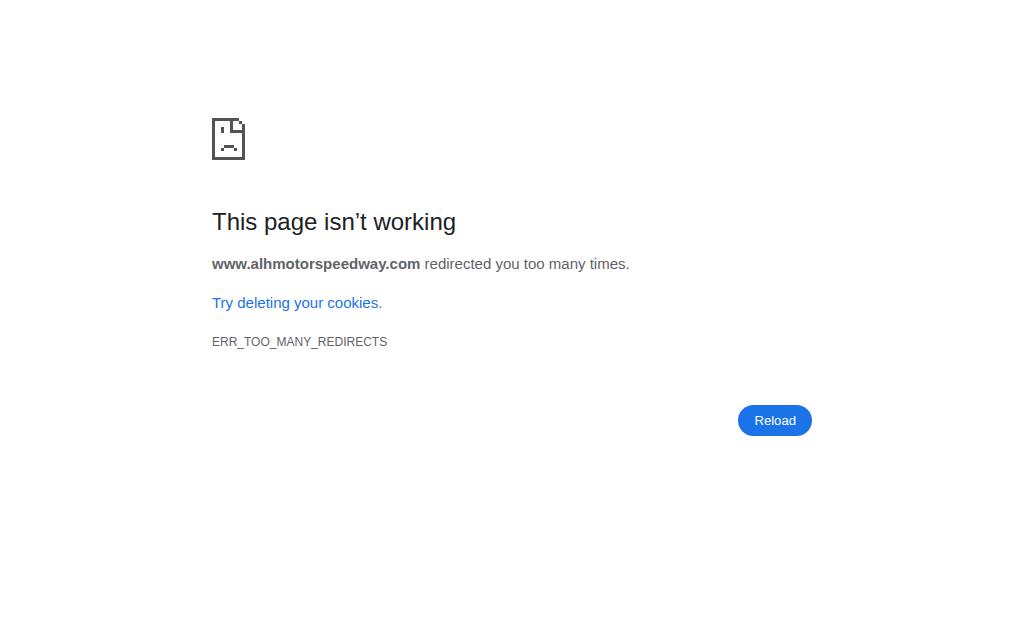
Task: Click the word 'isn't' in the heading
Action: point(345,222)
